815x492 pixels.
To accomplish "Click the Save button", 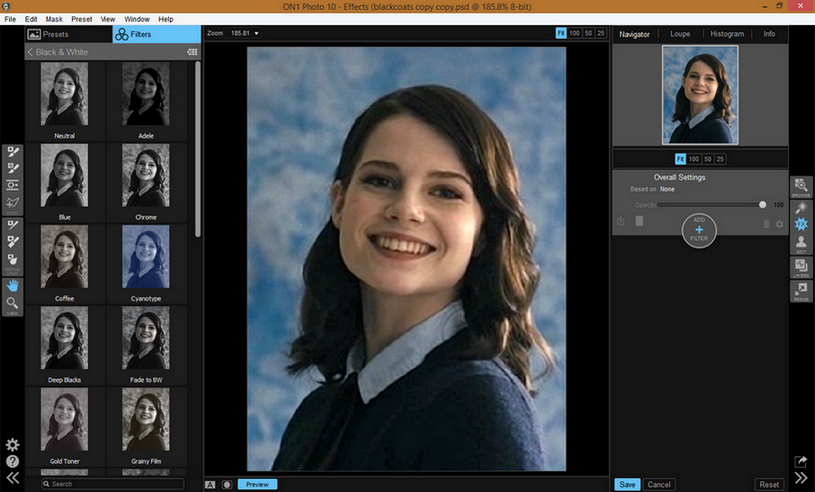I will point(627,484).
